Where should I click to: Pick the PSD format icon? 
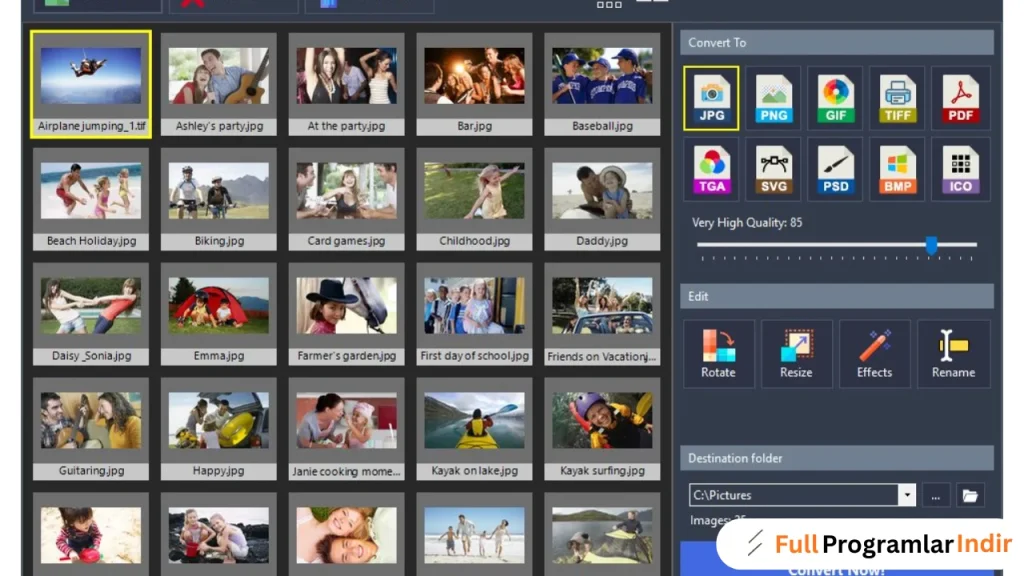point(835,169)
